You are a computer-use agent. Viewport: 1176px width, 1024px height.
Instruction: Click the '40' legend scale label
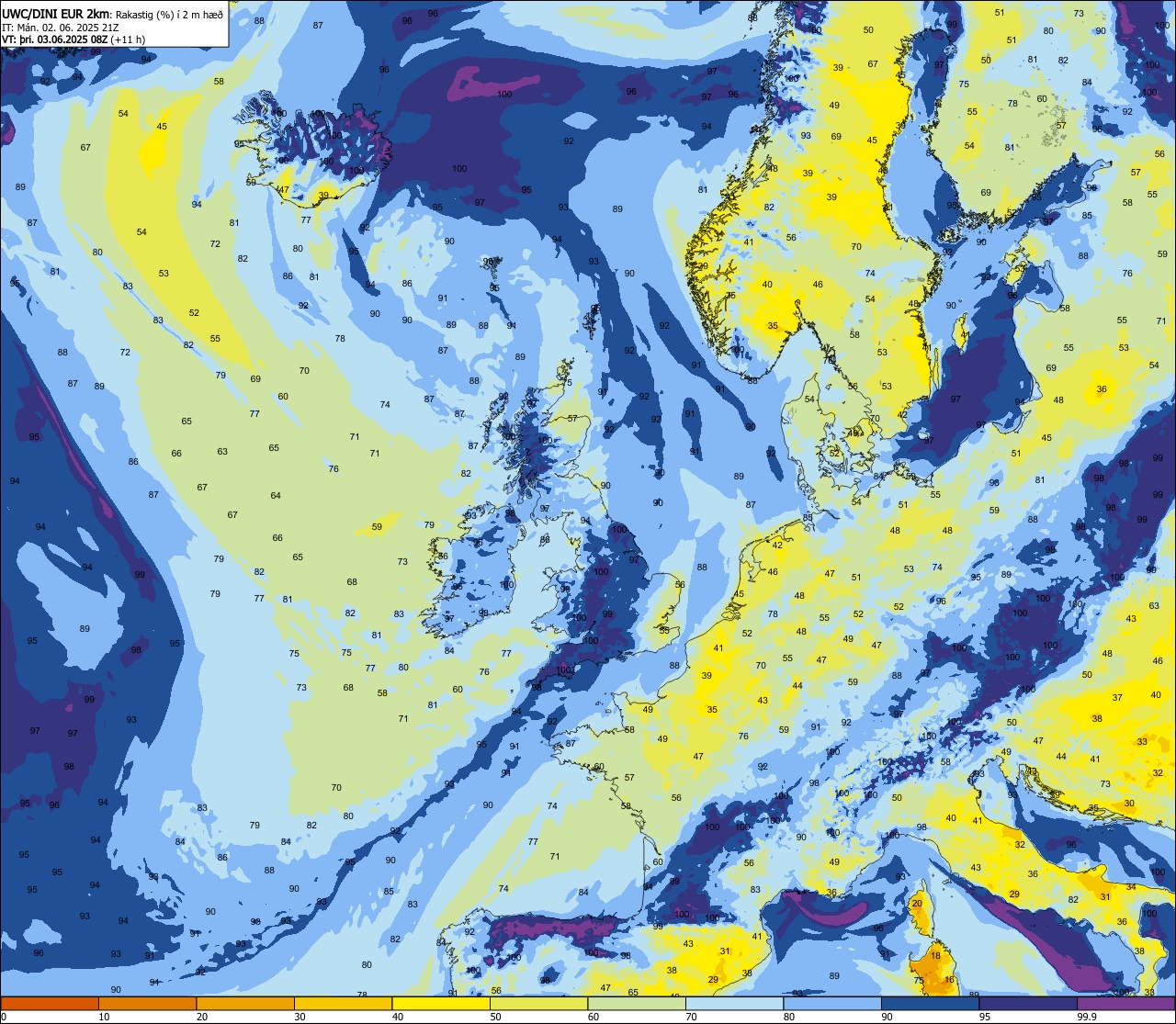coord(398,1016)
